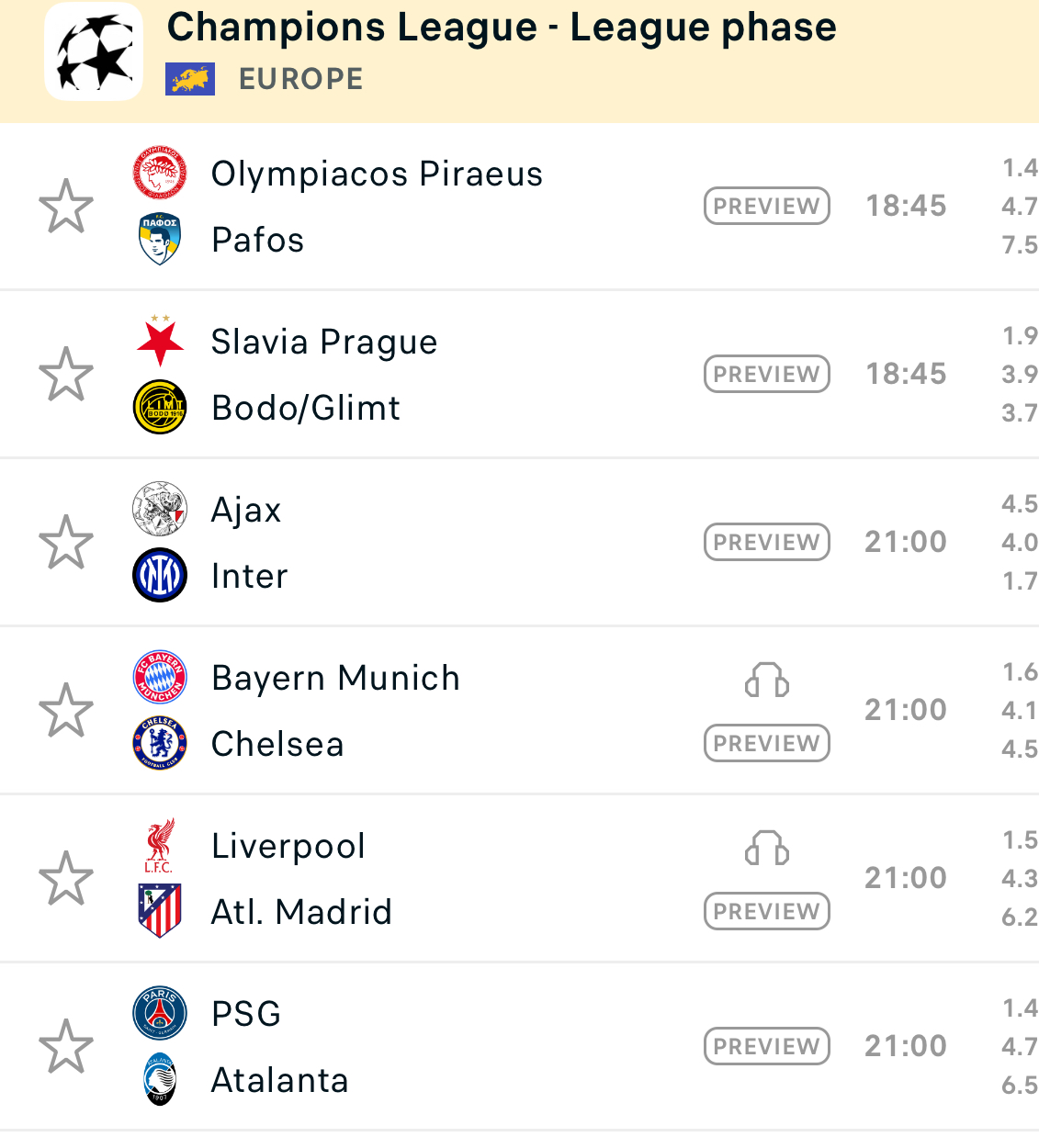This screenshot has width=1039, height=1148.
Task: Click the PSG club crest
Action: pos(160,1013)
